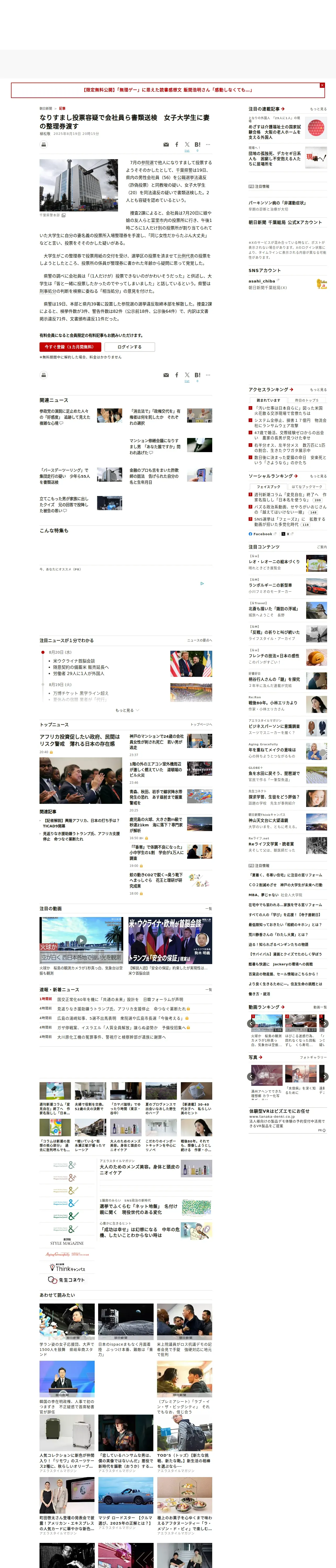Play the 火球か weather video

(81, 941)
